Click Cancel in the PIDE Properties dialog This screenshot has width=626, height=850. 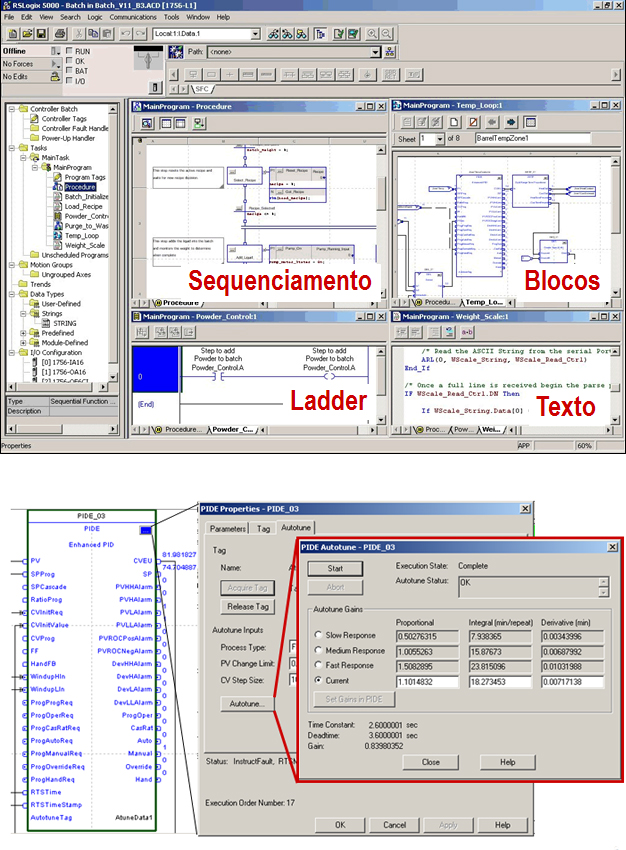[x=394, y=825]
